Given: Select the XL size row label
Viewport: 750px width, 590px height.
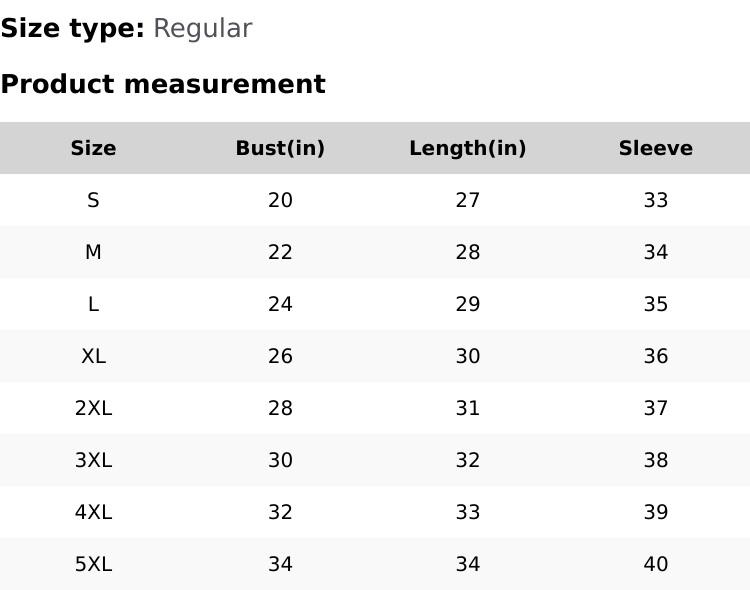Looking at the screenshot, I should click(x=93, y=356).
